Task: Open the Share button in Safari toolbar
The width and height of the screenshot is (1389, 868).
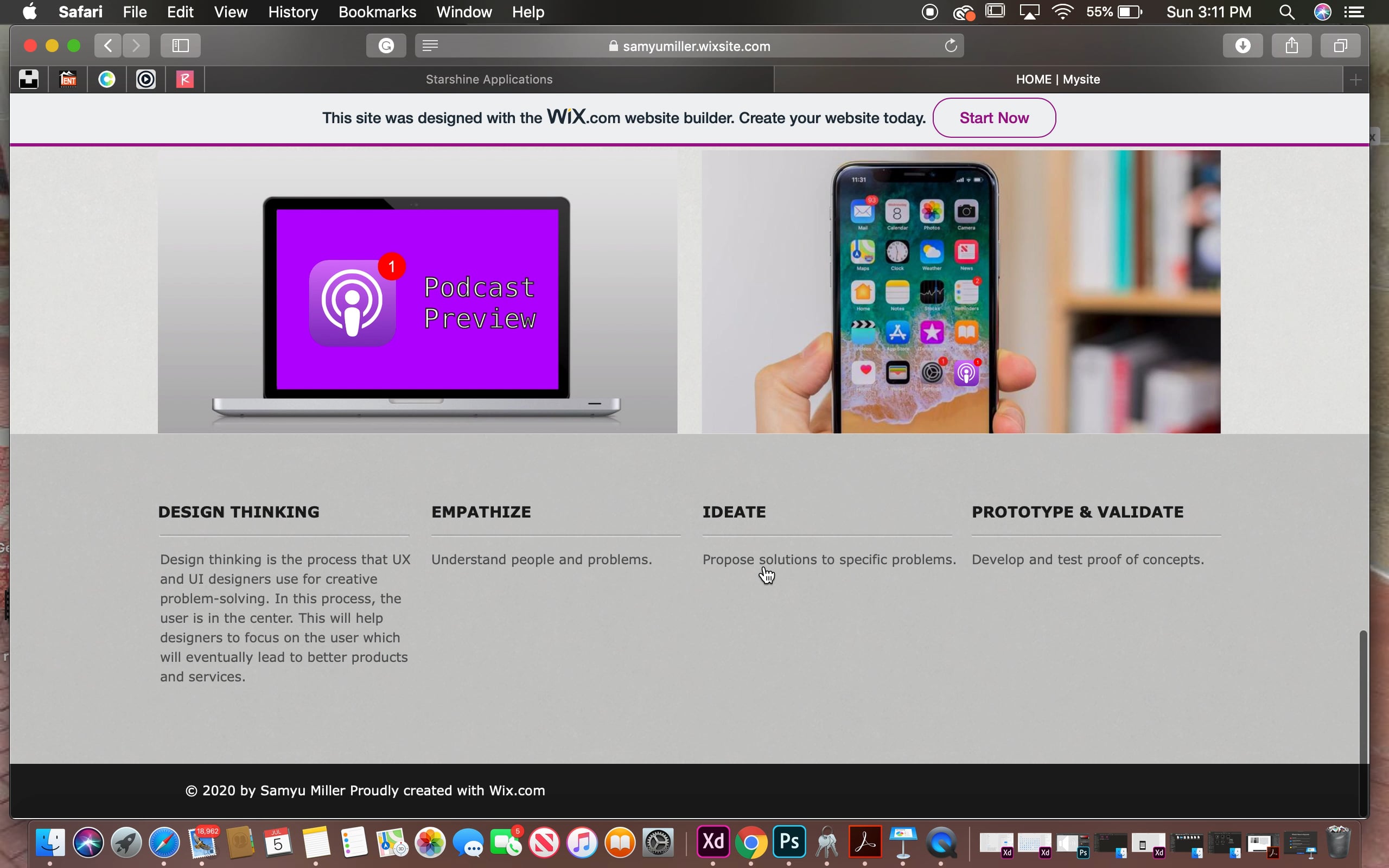Action: 1291,46
